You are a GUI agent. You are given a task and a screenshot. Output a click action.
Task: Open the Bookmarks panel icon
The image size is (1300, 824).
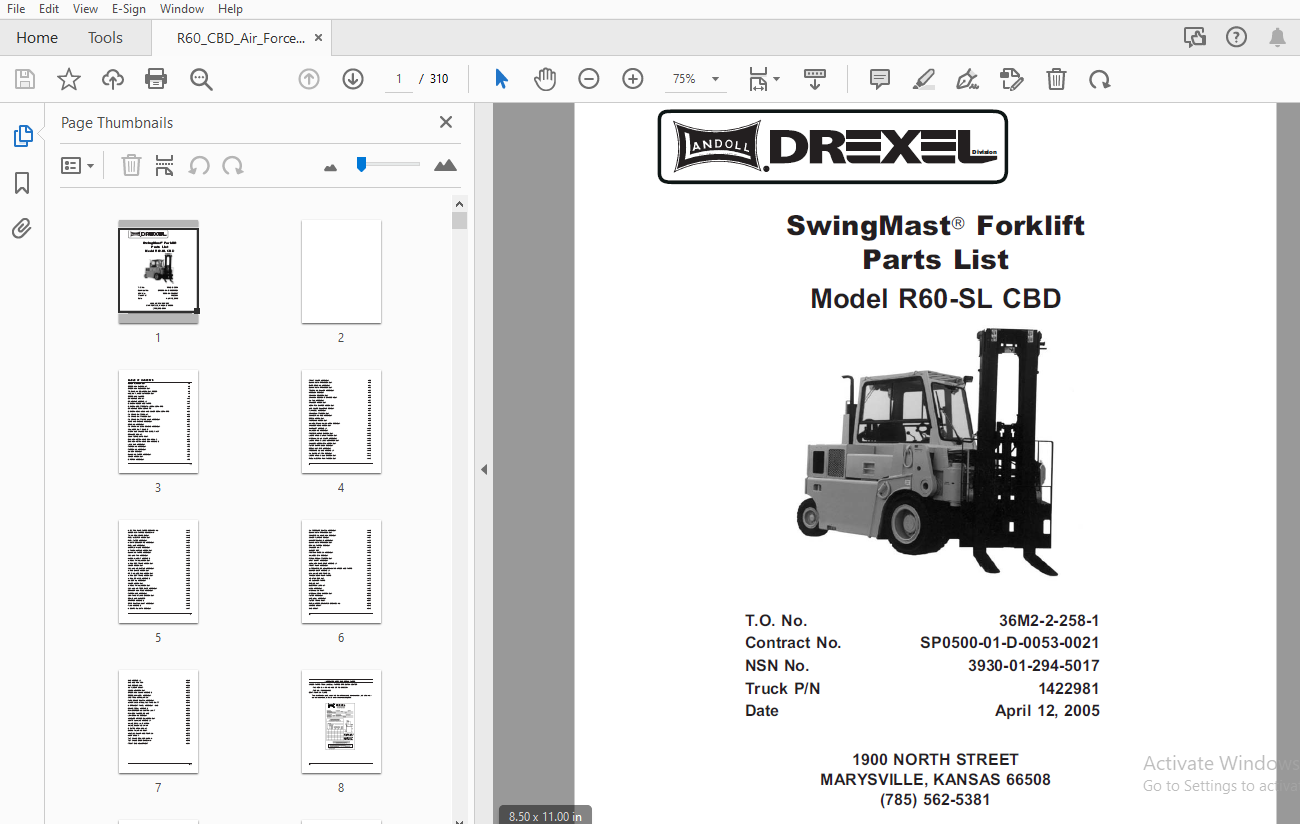(22, 183)
